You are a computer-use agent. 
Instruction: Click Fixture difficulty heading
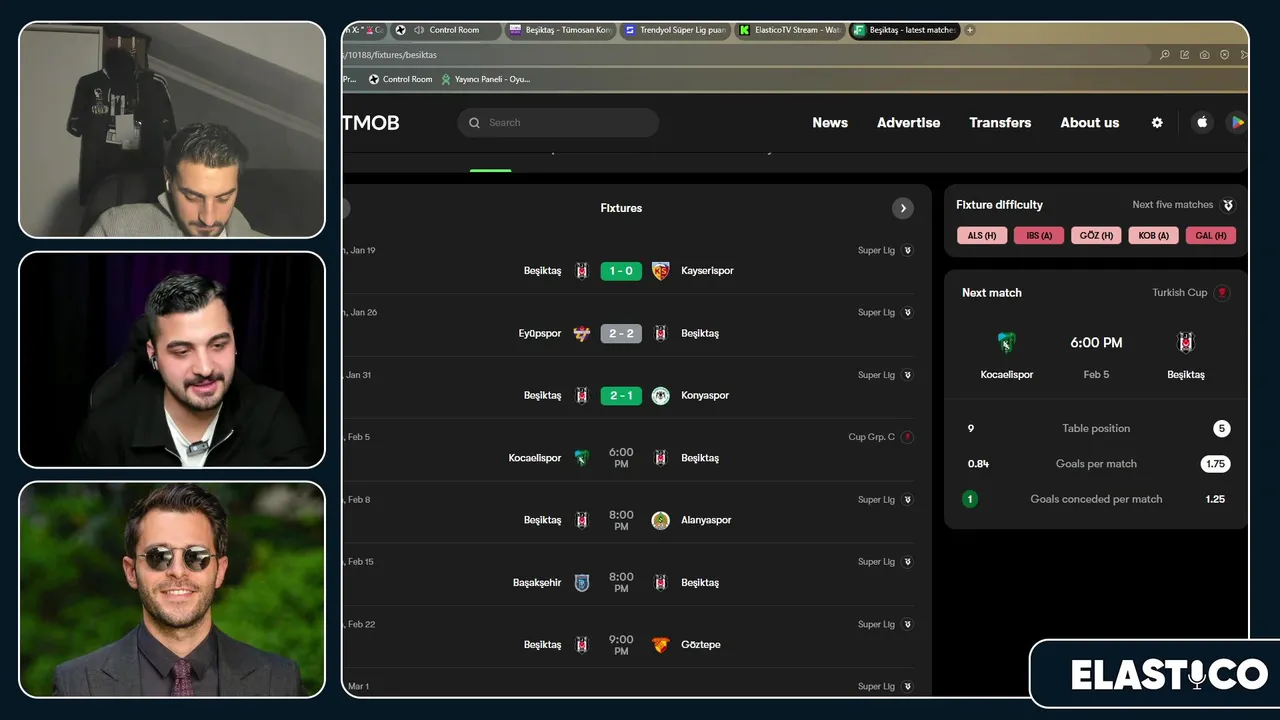coord(999,205)
